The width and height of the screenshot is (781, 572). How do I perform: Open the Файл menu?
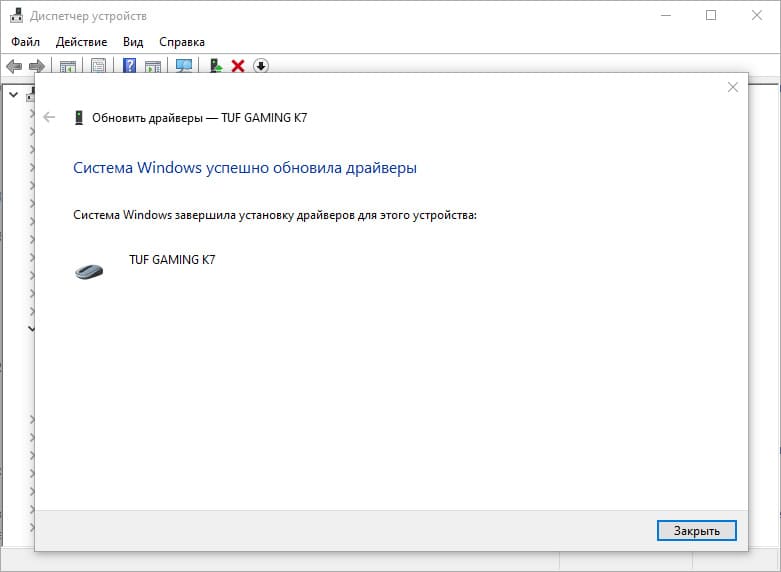pos(25,42)
